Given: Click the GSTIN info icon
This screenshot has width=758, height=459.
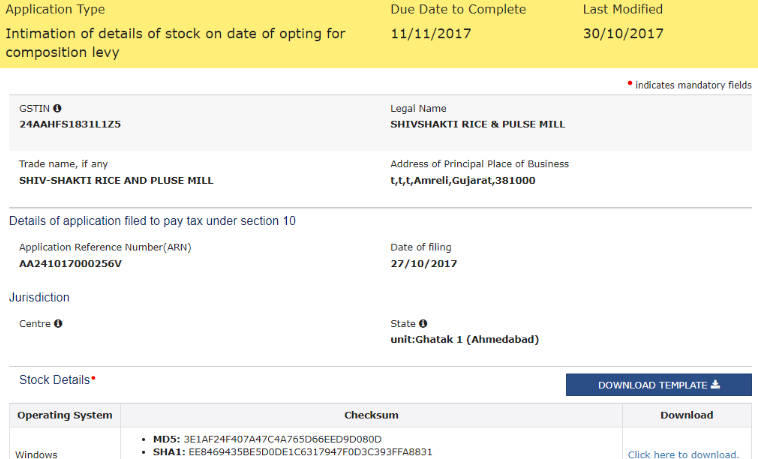Looking at the screenshot, I should click(57, 108).
